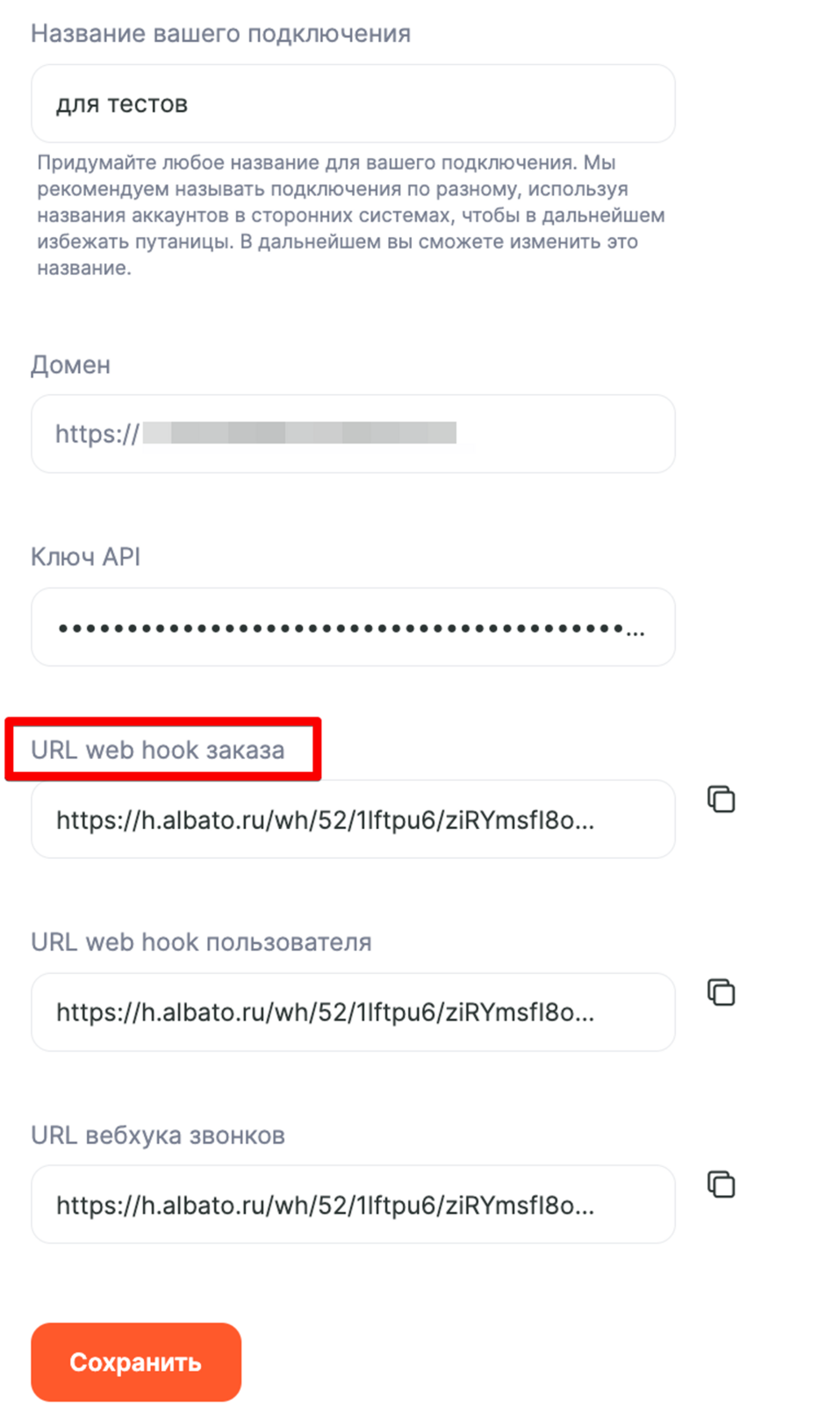Viewport: 840px width, 1405px height.
Task: Copy the URL вебхука звонков link
Action: pyautogui.click(x=721, y=1185)
